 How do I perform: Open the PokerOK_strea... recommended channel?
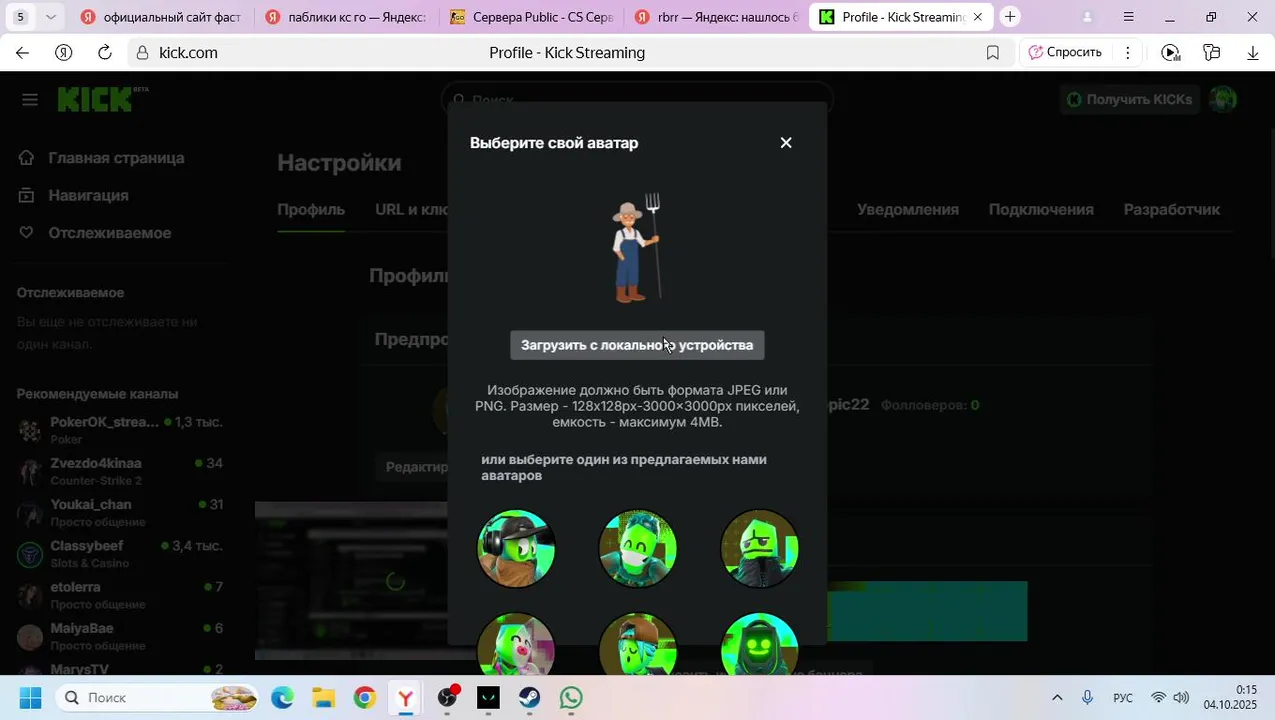point(120,430)
